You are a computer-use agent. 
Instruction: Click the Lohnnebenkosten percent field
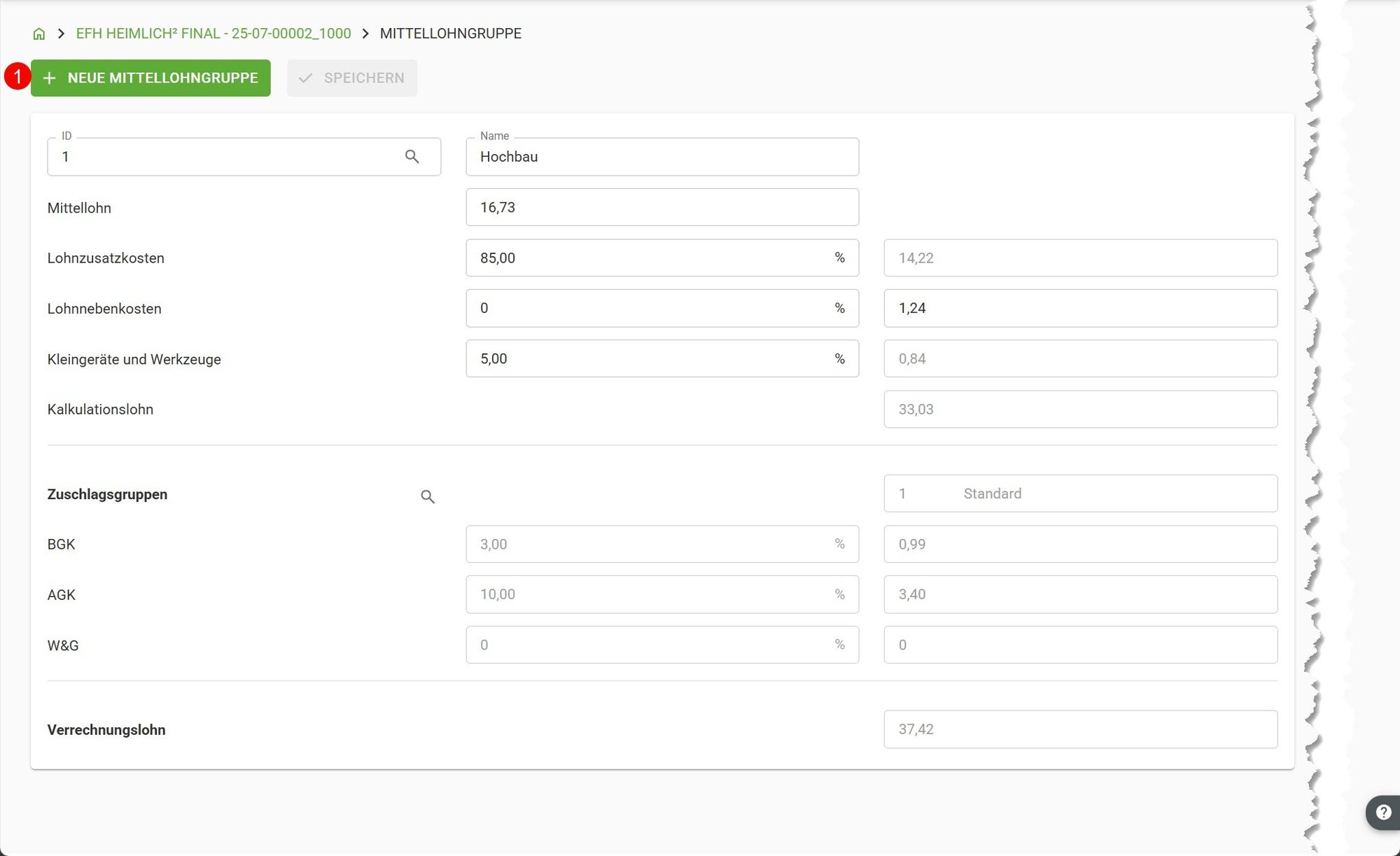click(x=662, y=308)
